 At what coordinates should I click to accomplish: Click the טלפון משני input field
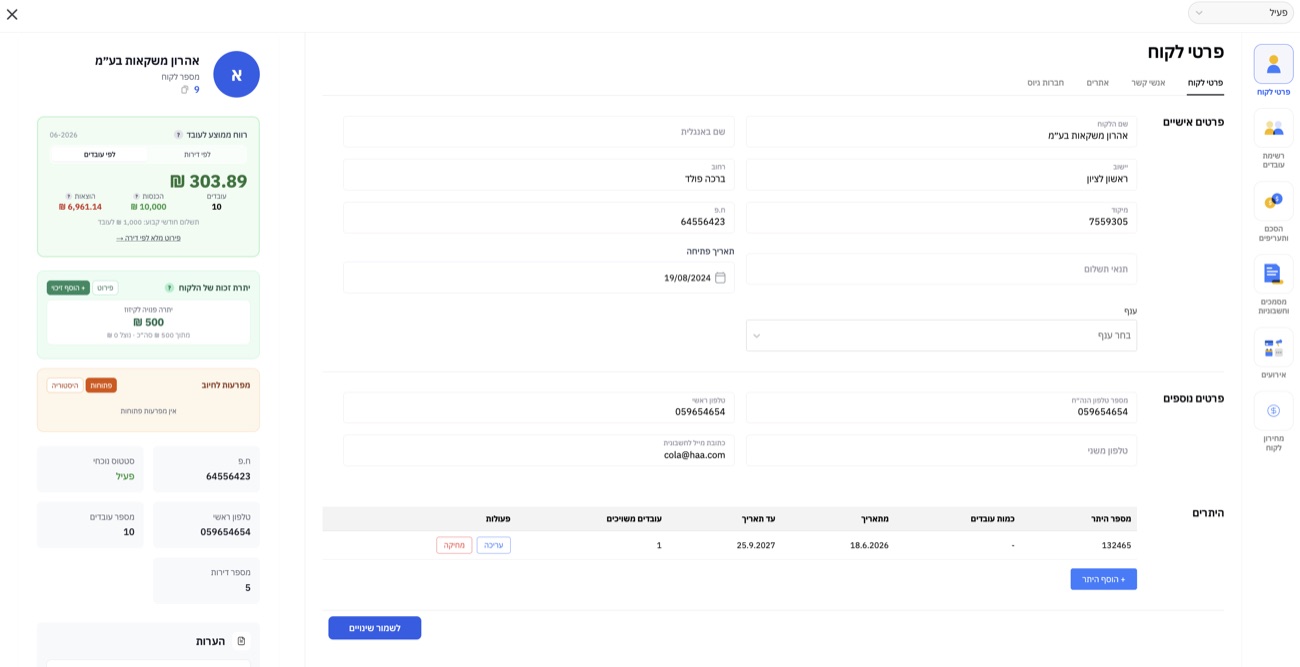(941, 450)
